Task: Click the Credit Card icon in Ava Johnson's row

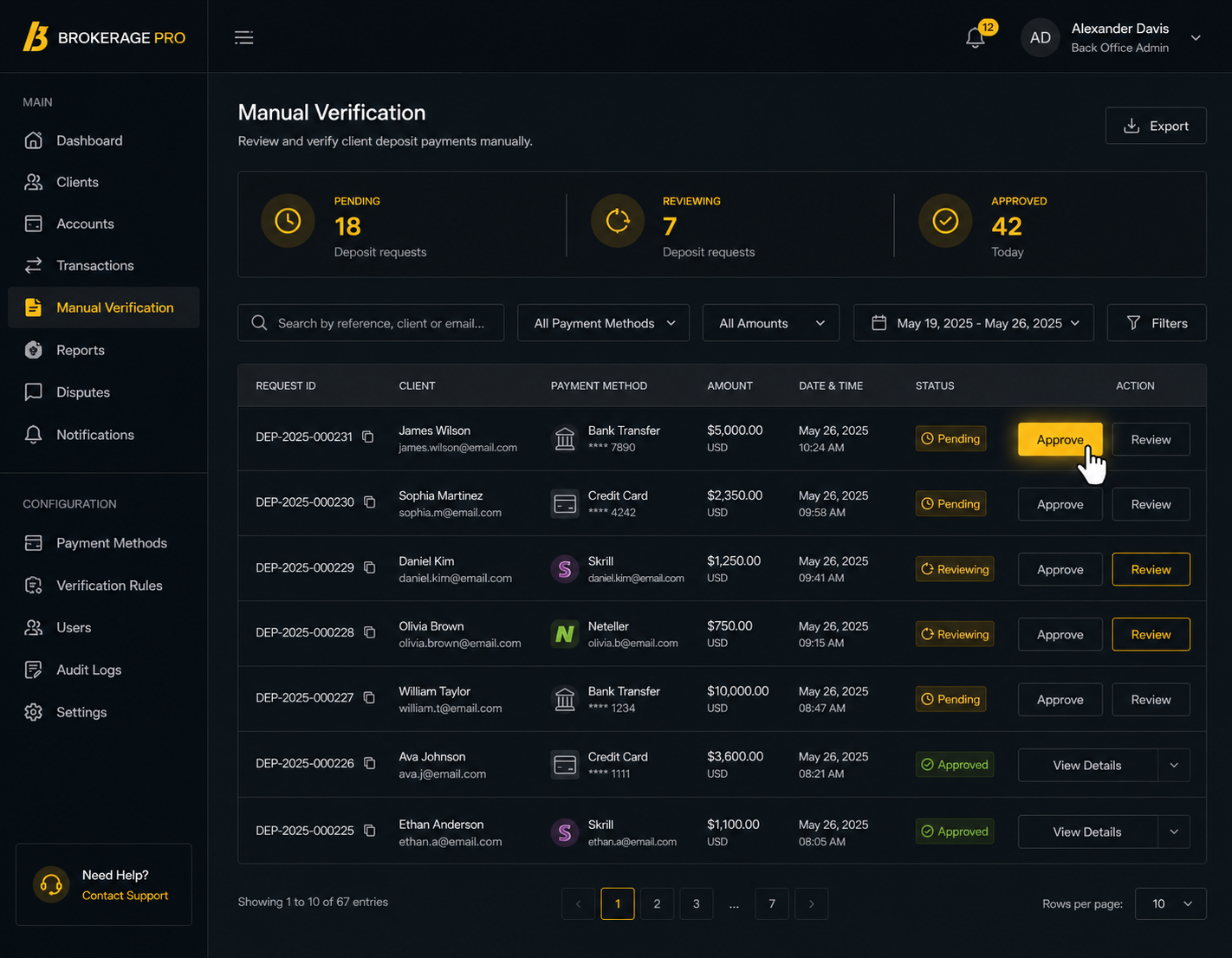Action: [565, 765]
